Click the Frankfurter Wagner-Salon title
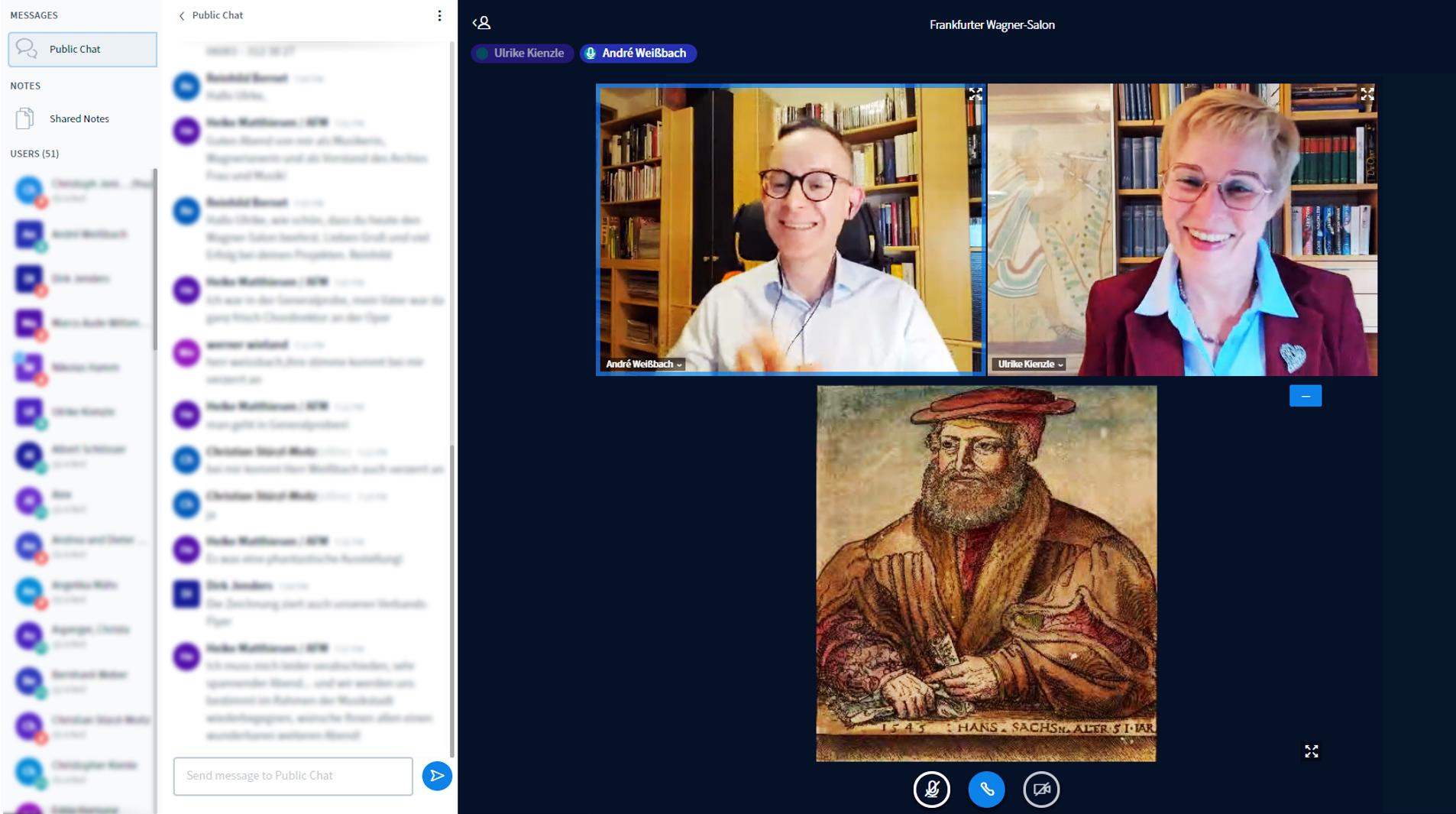The image size is (1456, 814). coord(992,24)
